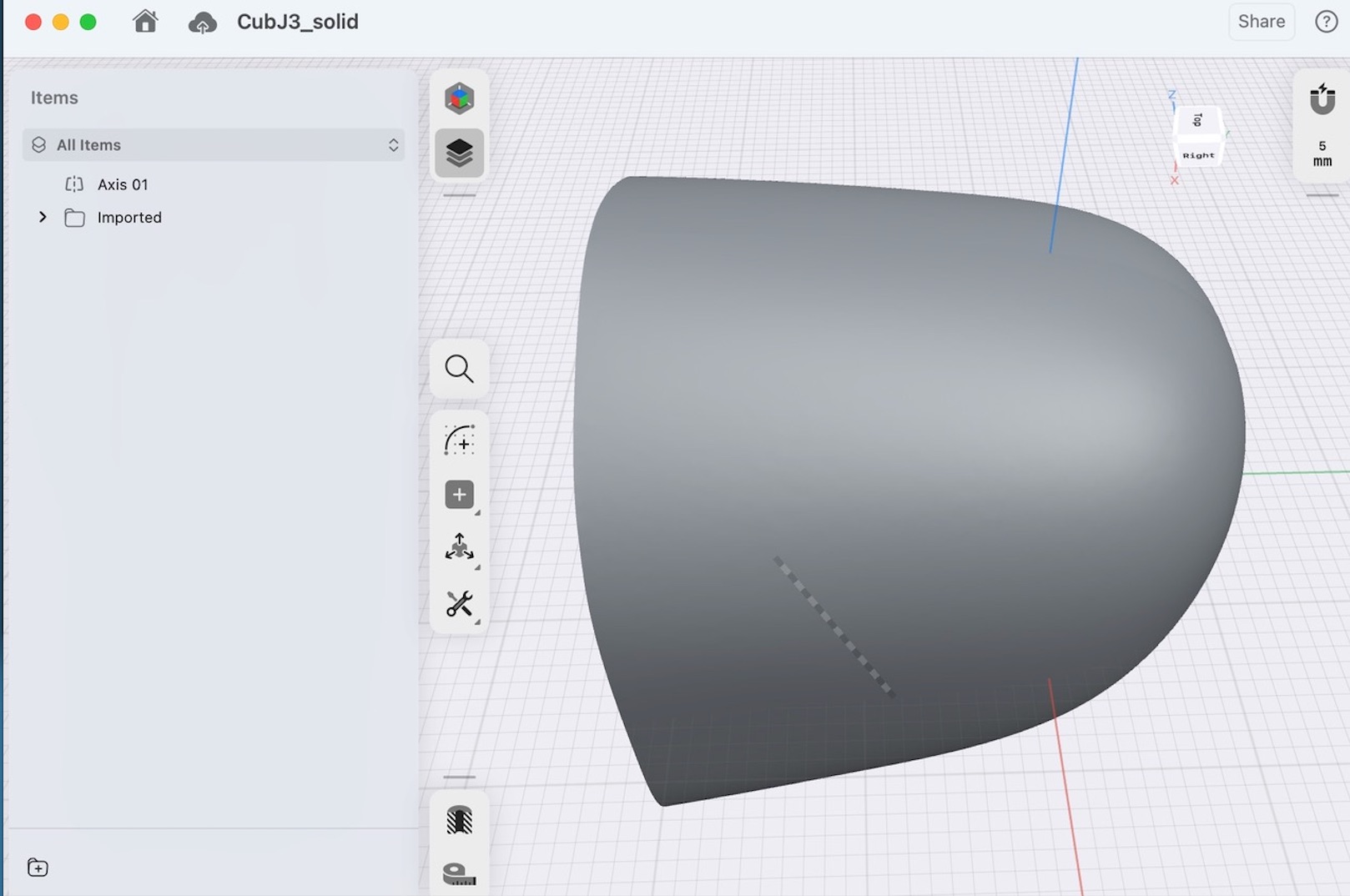The height and width of the screenshot is (896, 1350).
Task: Open the wrench and screwdriver tools menu
Action: (x=459, y=604)
